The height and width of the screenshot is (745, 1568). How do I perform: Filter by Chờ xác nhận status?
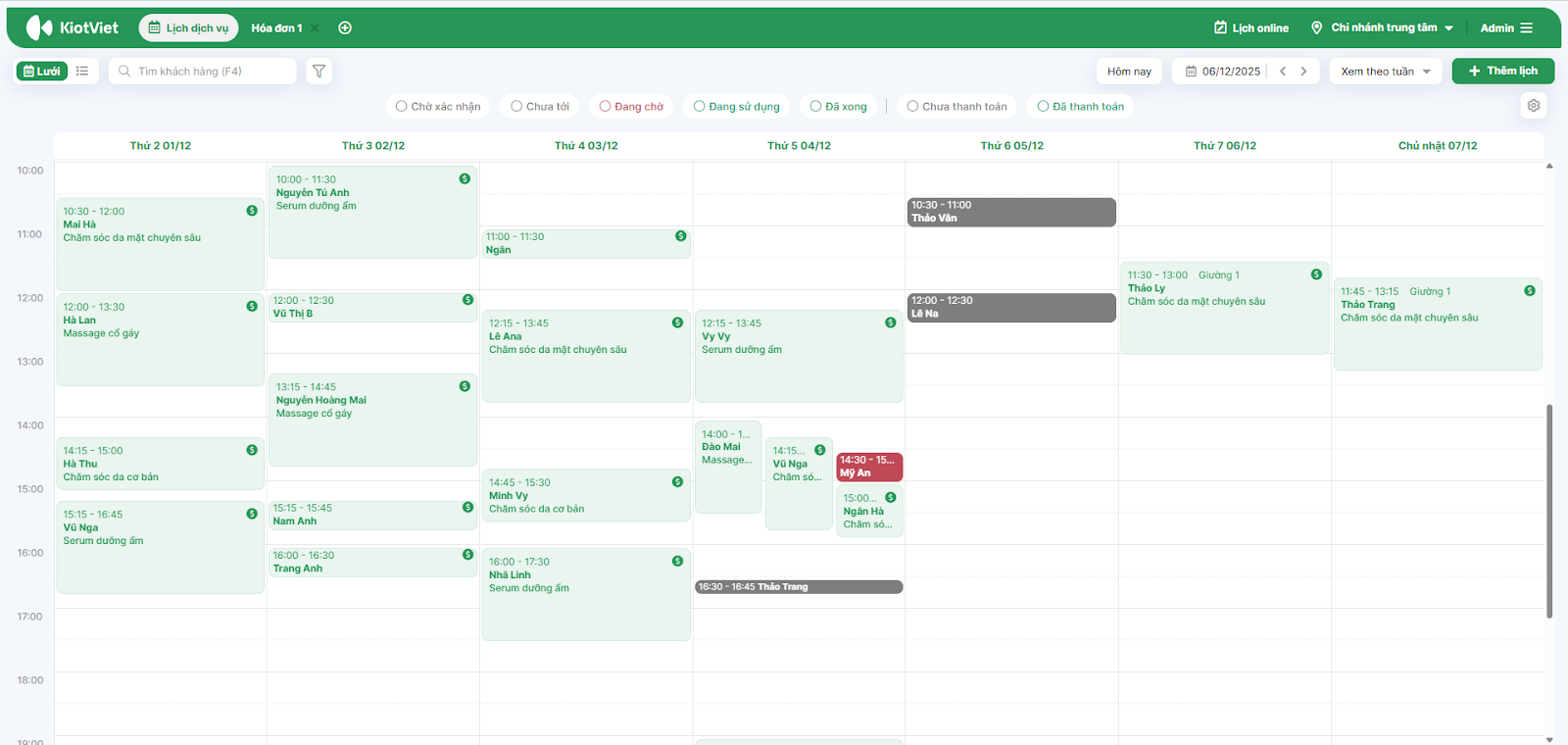tap(438, 107)
